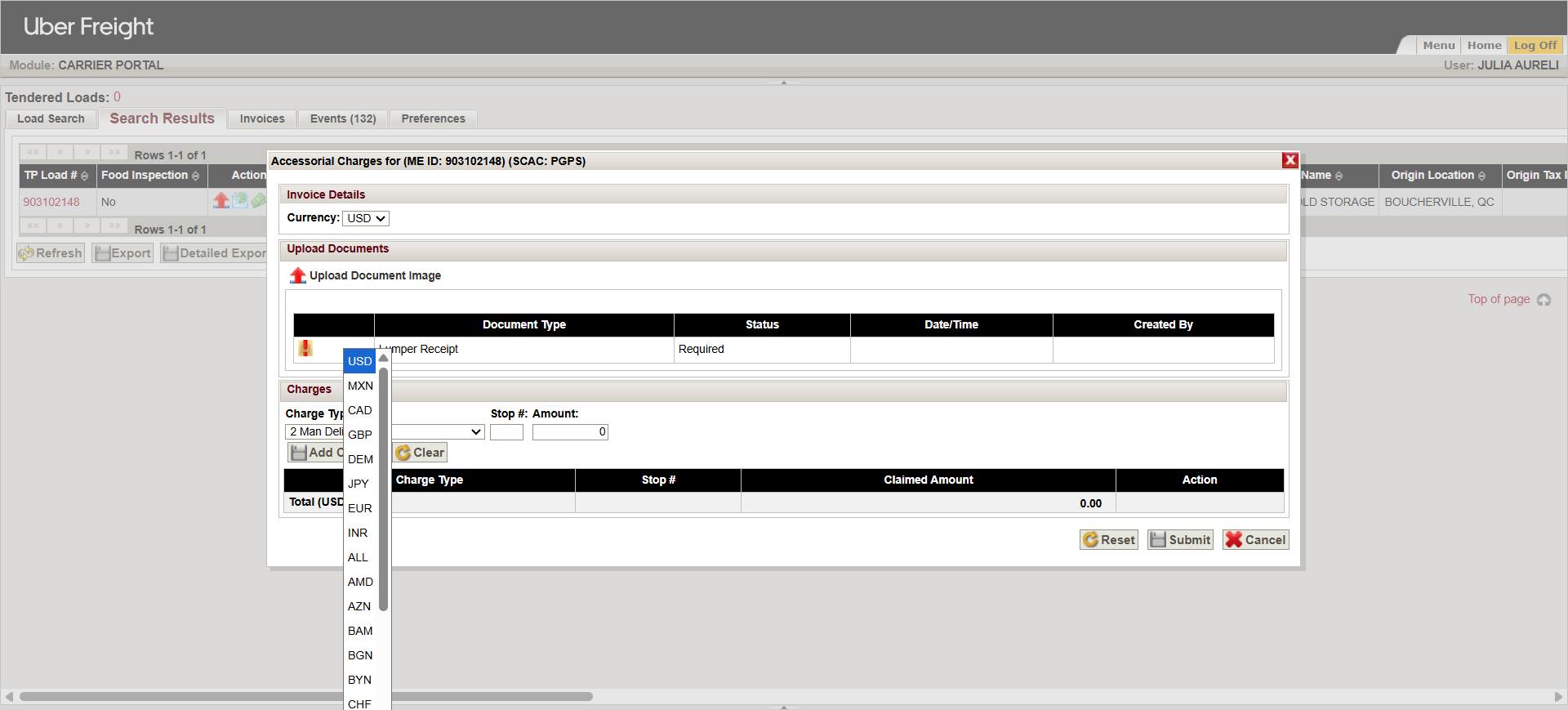Go to last page in bottom pager
The height and width of the screenshot is (710, 1568).
pyautogui.click(x=114, y=226)
